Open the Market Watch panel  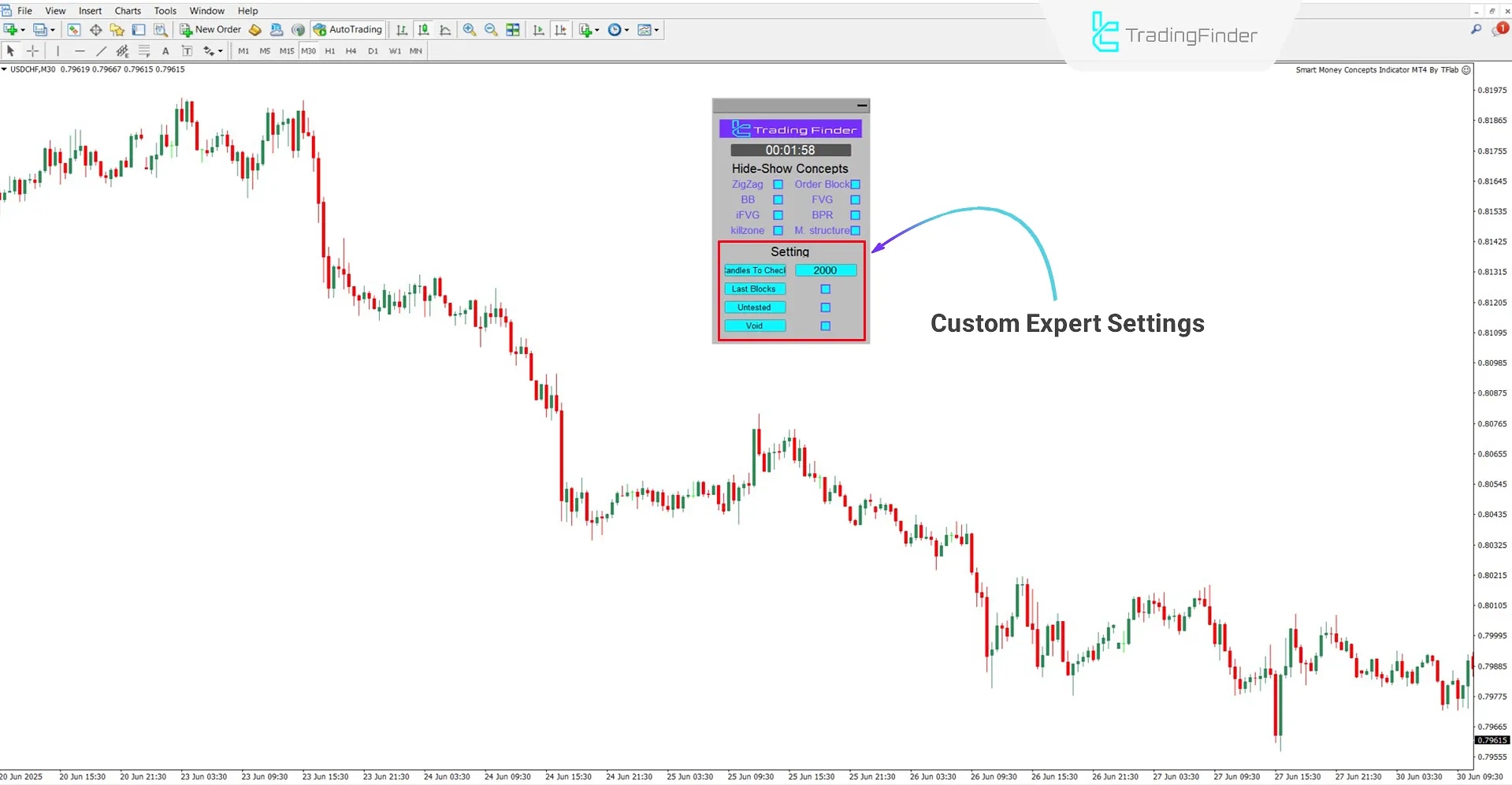click(x=74, y=29)
